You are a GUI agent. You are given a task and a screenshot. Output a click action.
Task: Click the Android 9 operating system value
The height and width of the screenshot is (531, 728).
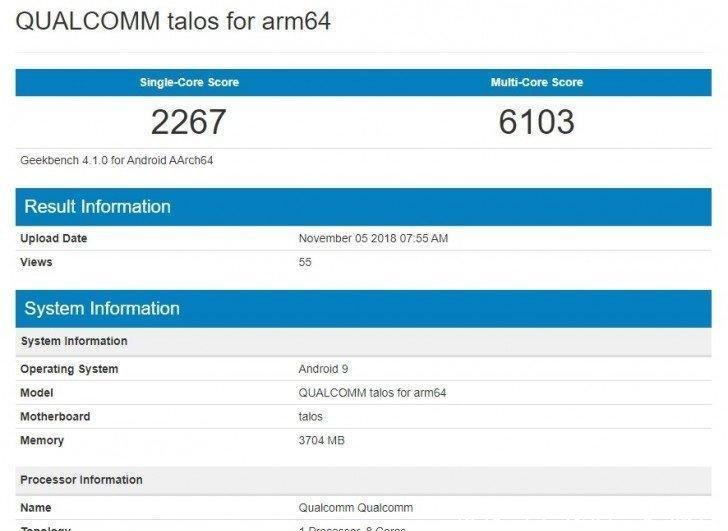click(x=324, y=369)
